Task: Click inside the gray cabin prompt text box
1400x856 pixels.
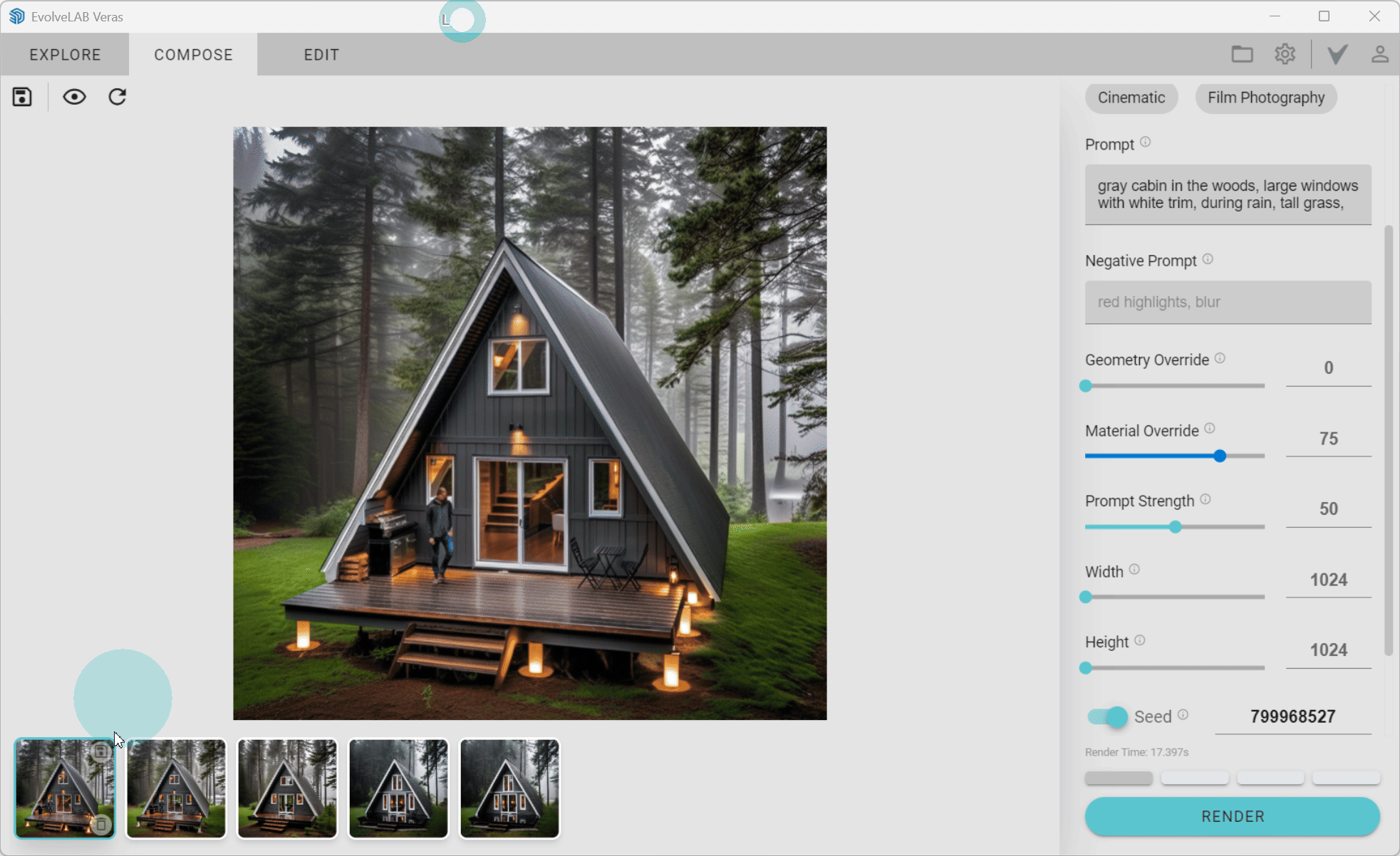Action: pos(1227,194)
